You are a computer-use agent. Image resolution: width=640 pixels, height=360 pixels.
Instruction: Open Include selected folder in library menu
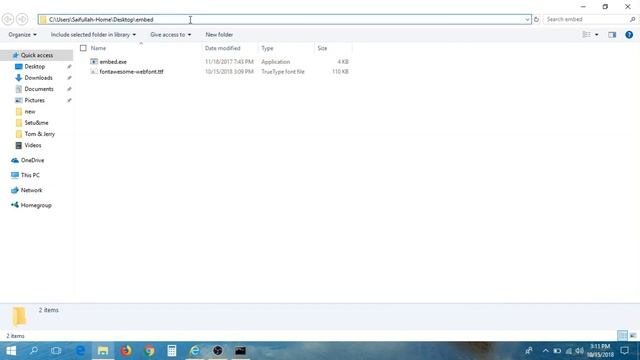tap(93, 35)
